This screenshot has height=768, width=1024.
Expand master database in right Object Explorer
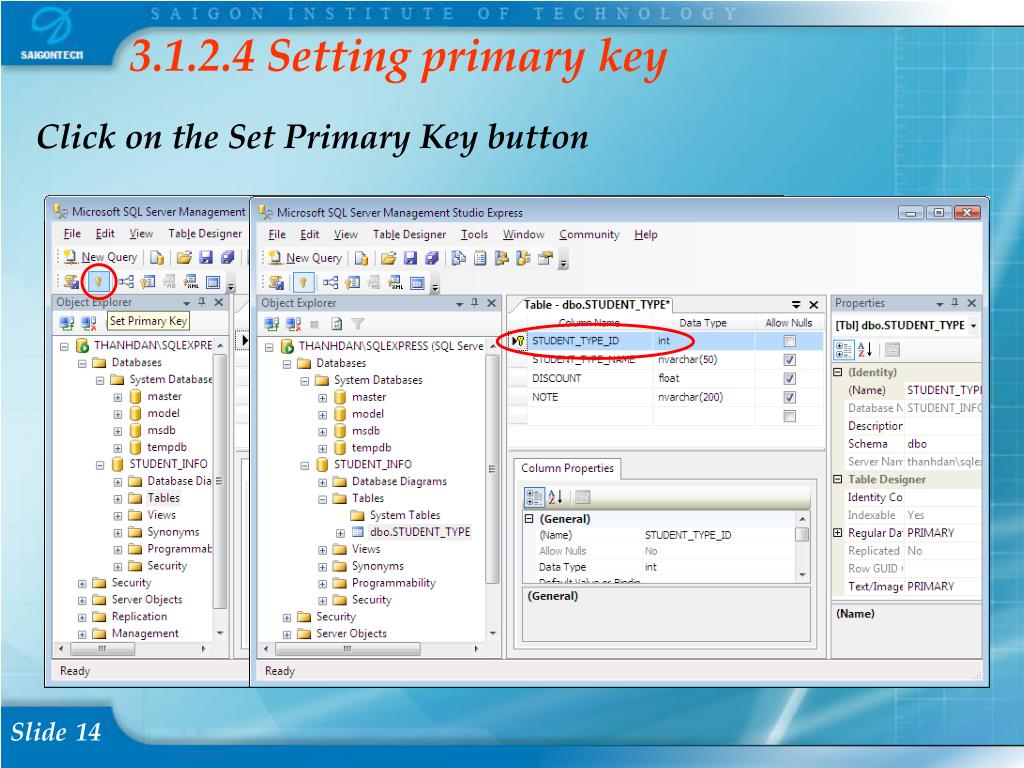click(323, 398)
